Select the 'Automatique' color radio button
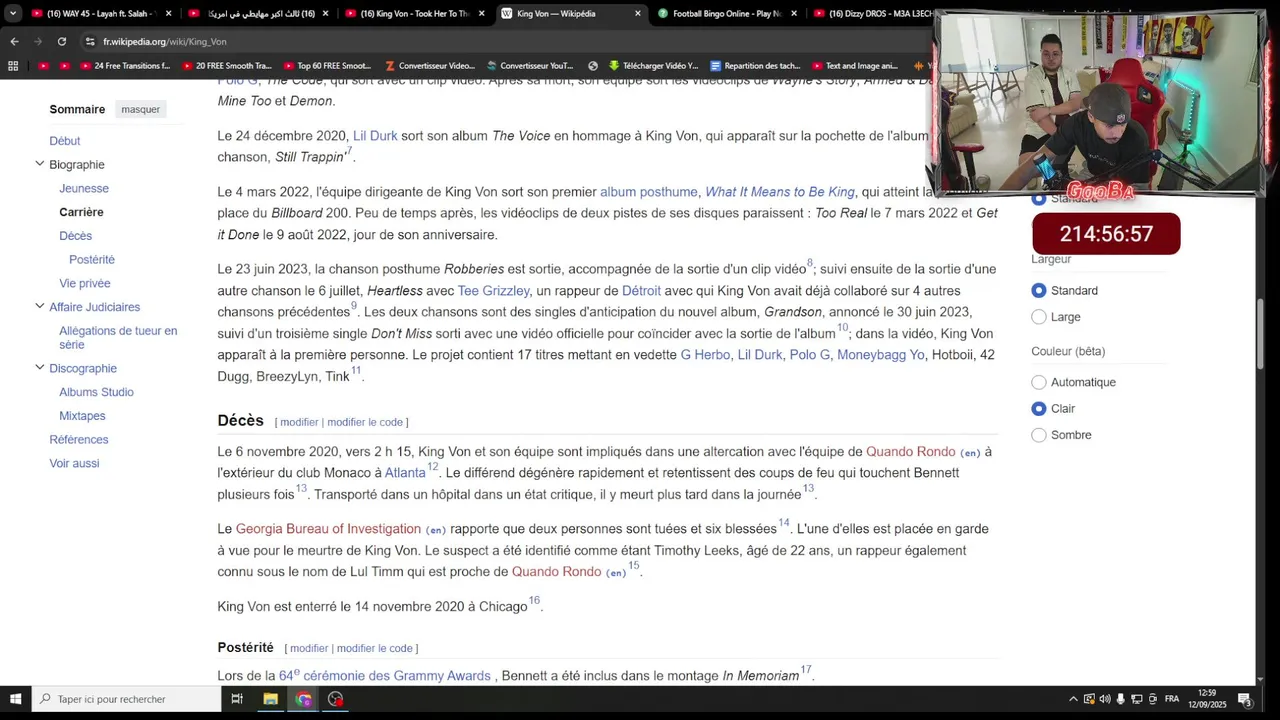Screen dimensions: 1280x720 tap(1039, 382)
